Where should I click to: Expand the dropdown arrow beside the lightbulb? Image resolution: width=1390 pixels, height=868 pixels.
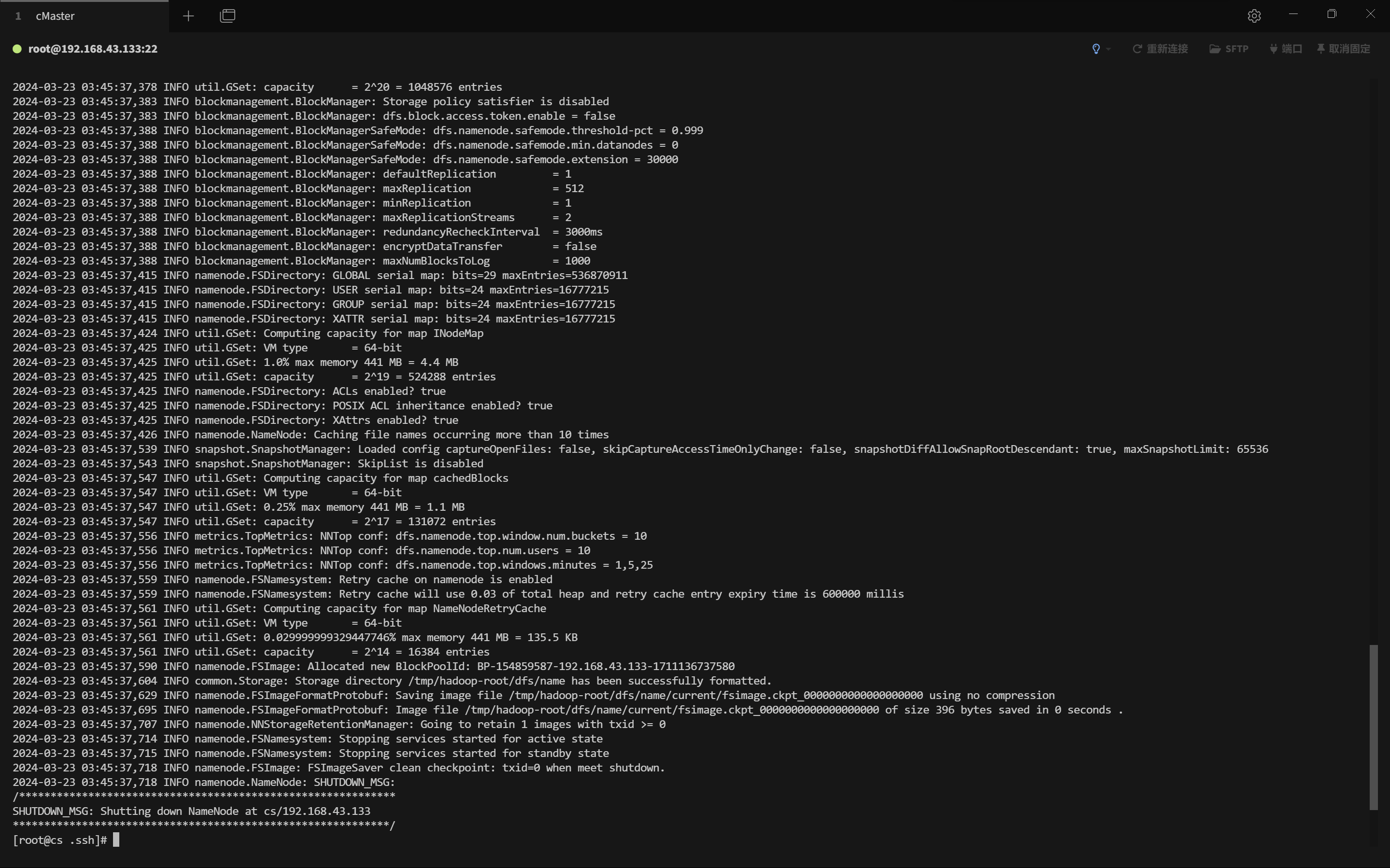1108,49
